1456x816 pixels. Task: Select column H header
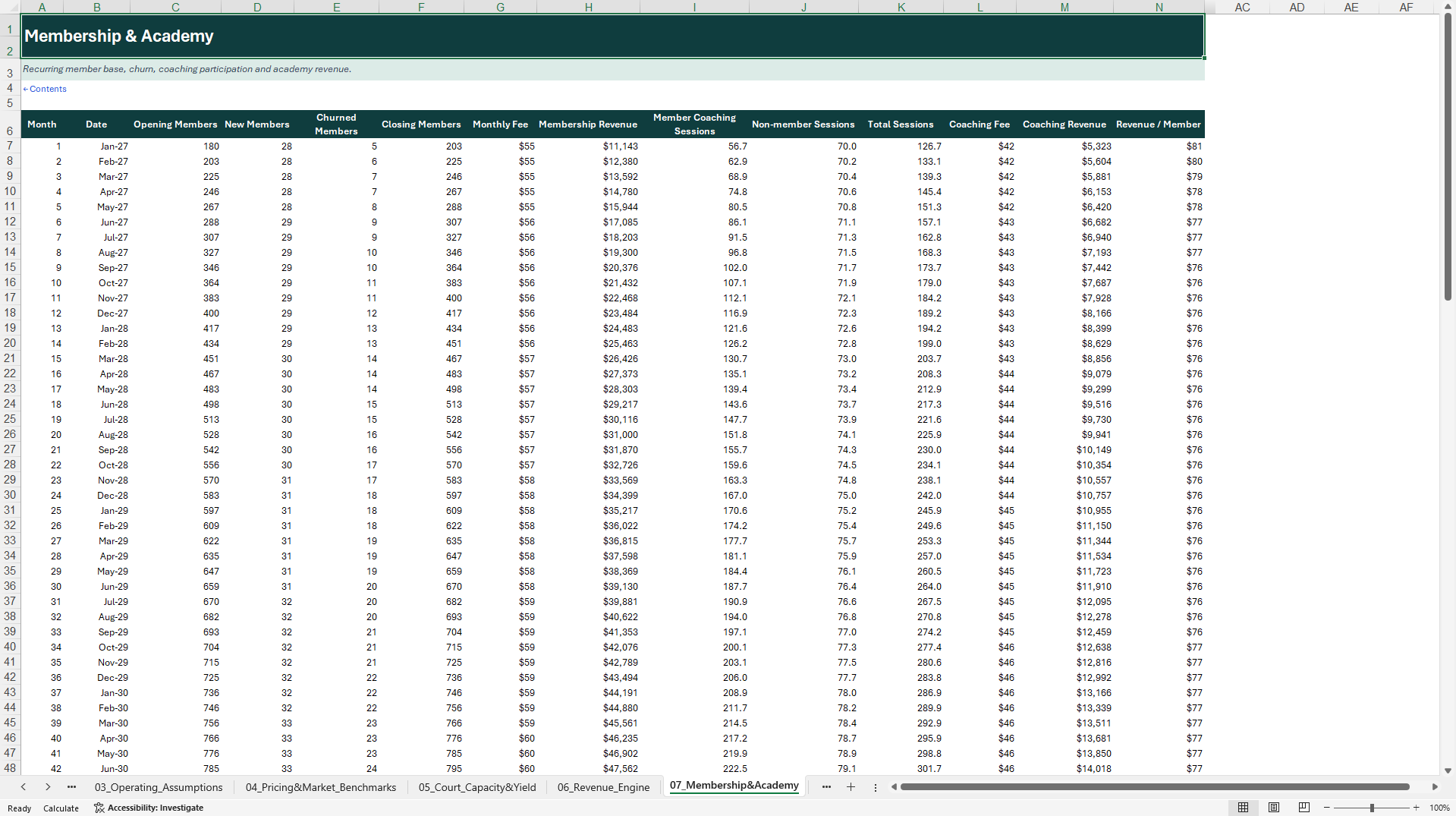point(588,8)
